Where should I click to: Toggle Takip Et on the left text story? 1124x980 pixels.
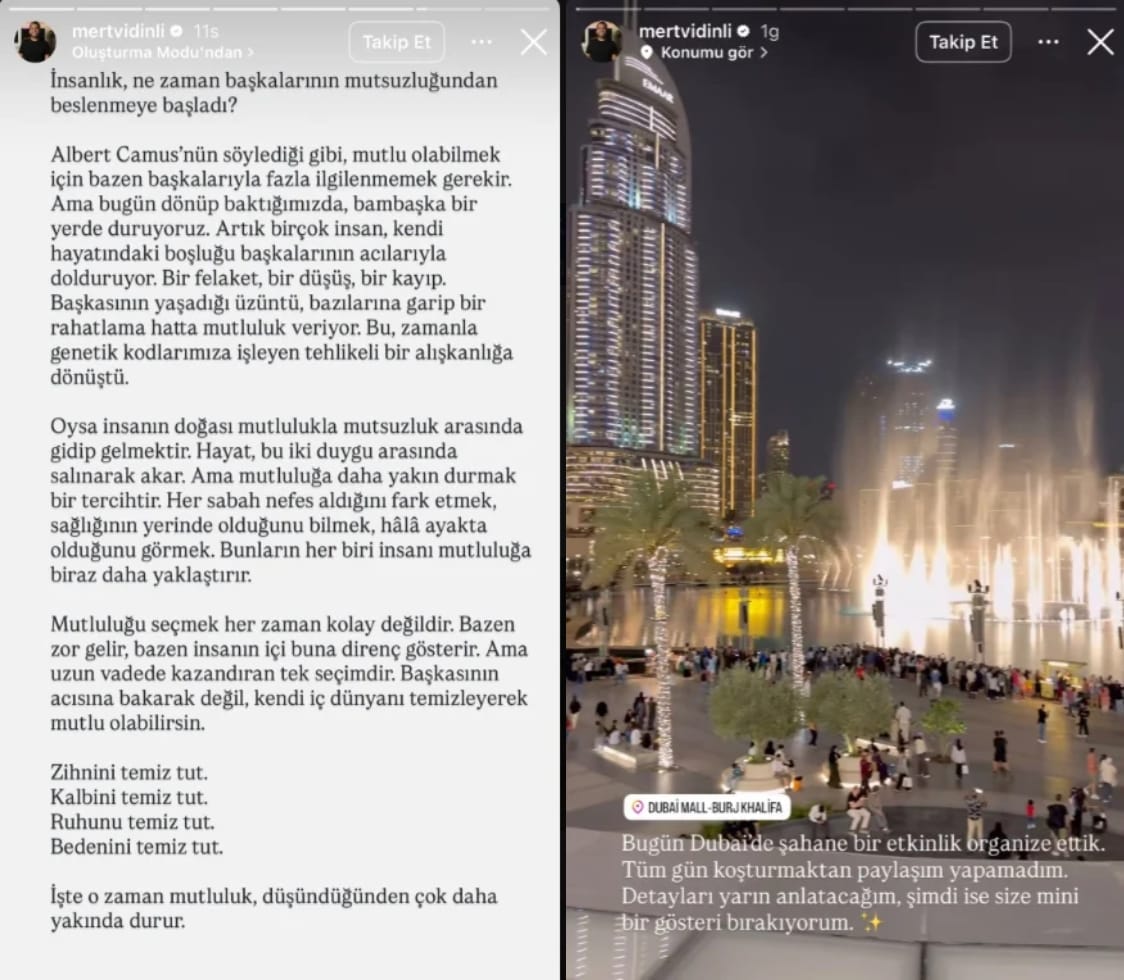coord(396,42)
